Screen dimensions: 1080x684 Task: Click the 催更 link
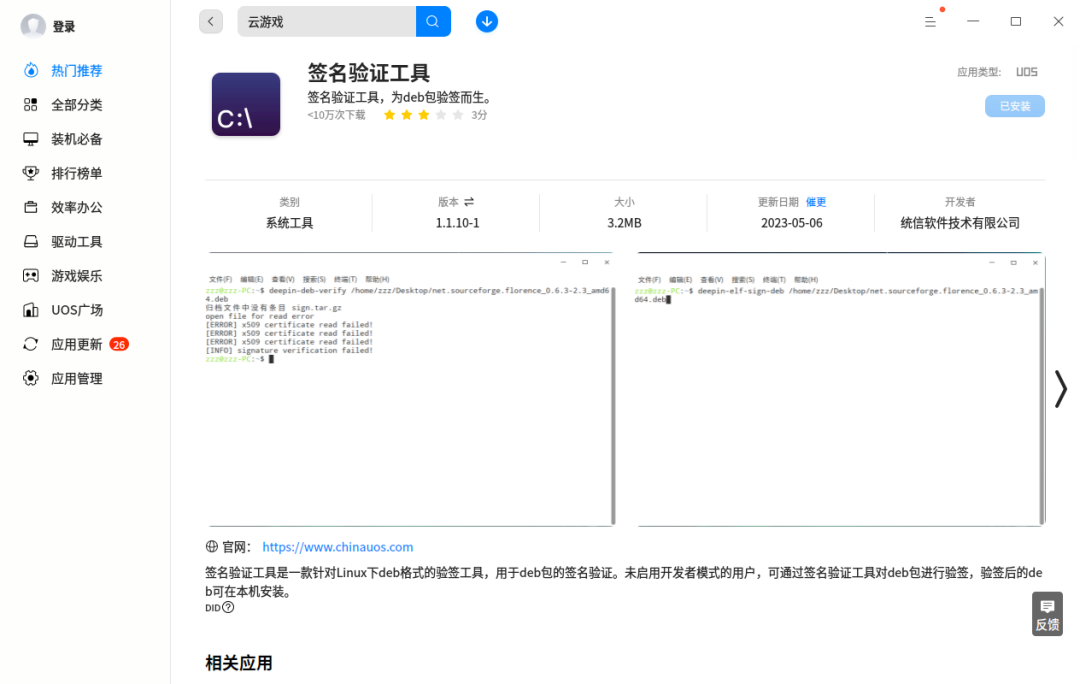tap(816, 202)
